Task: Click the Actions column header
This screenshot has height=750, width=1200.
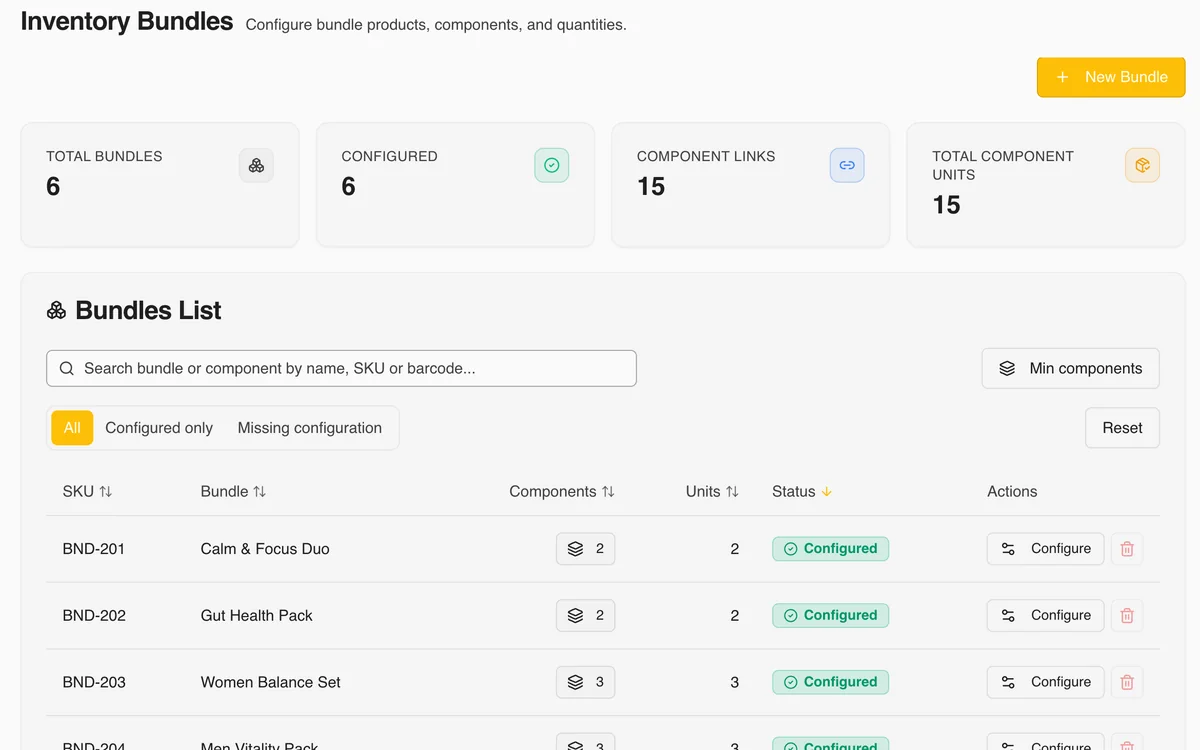Action: [x=1012, y=491]
